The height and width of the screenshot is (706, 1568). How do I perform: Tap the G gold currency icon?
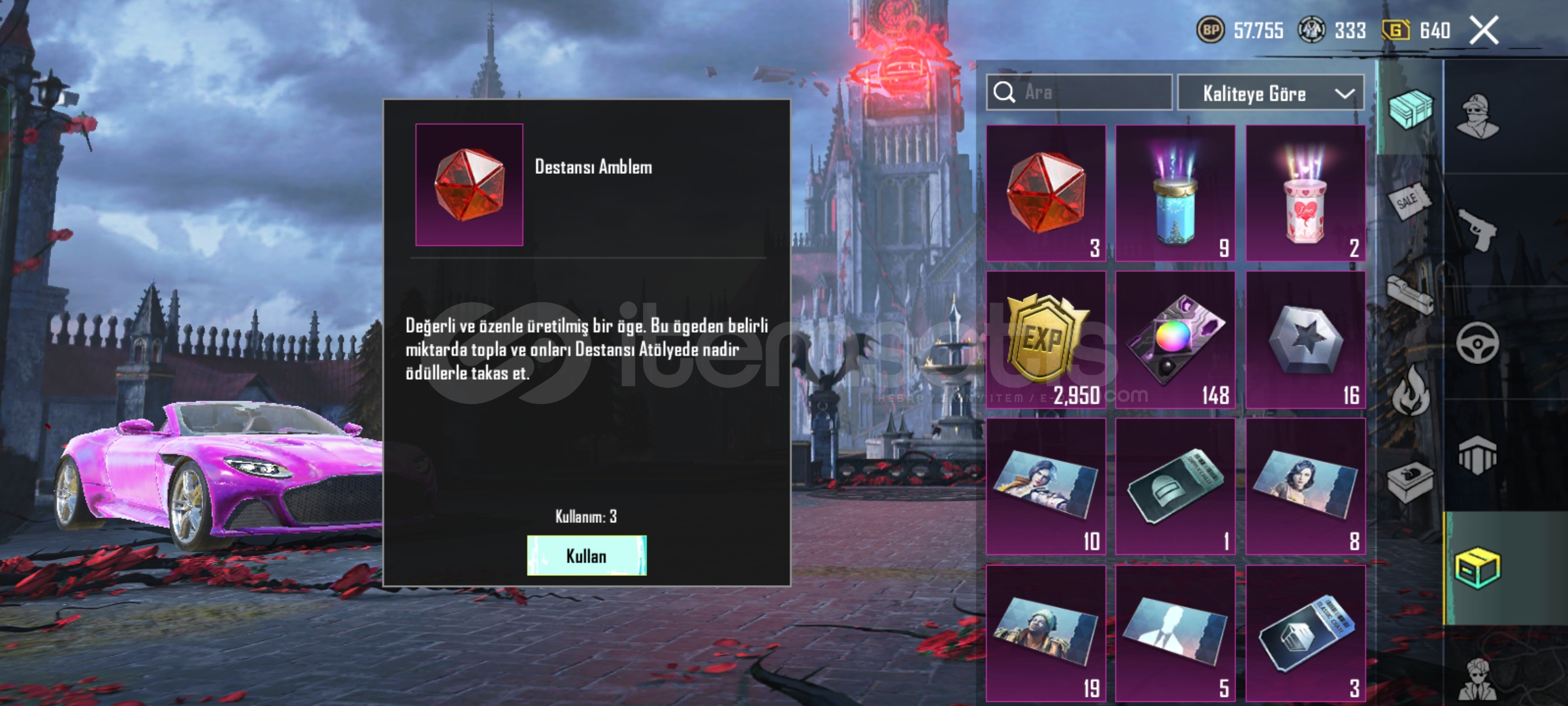1396,30
